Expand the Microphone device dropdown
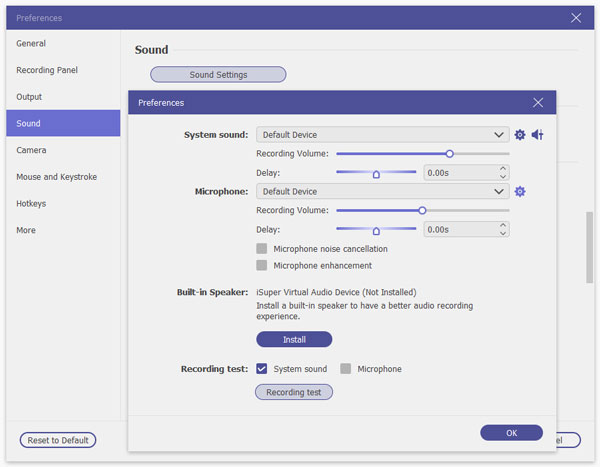 click(500, 192)
